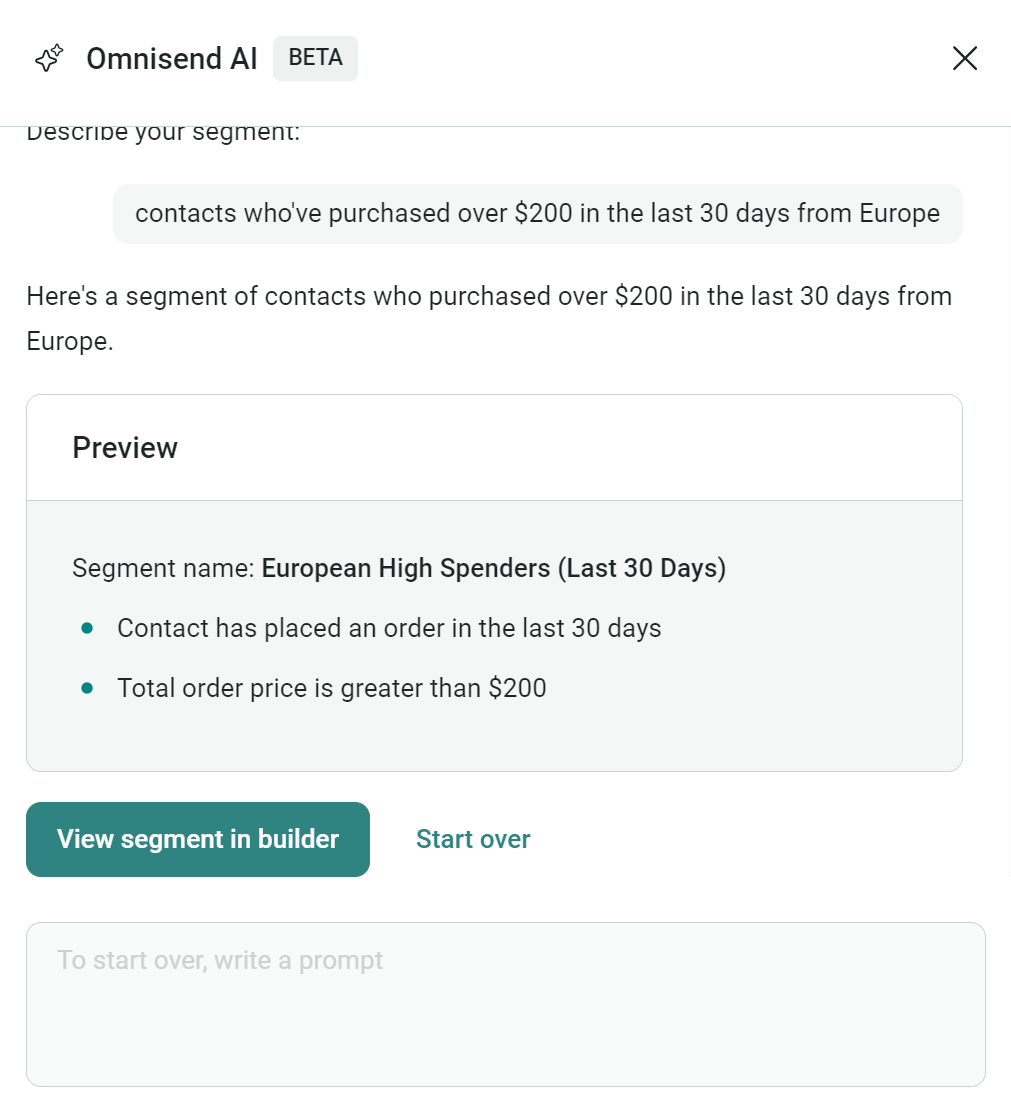Select the original segment prompt bubble
The image size is (1011, 1108).
537,213
